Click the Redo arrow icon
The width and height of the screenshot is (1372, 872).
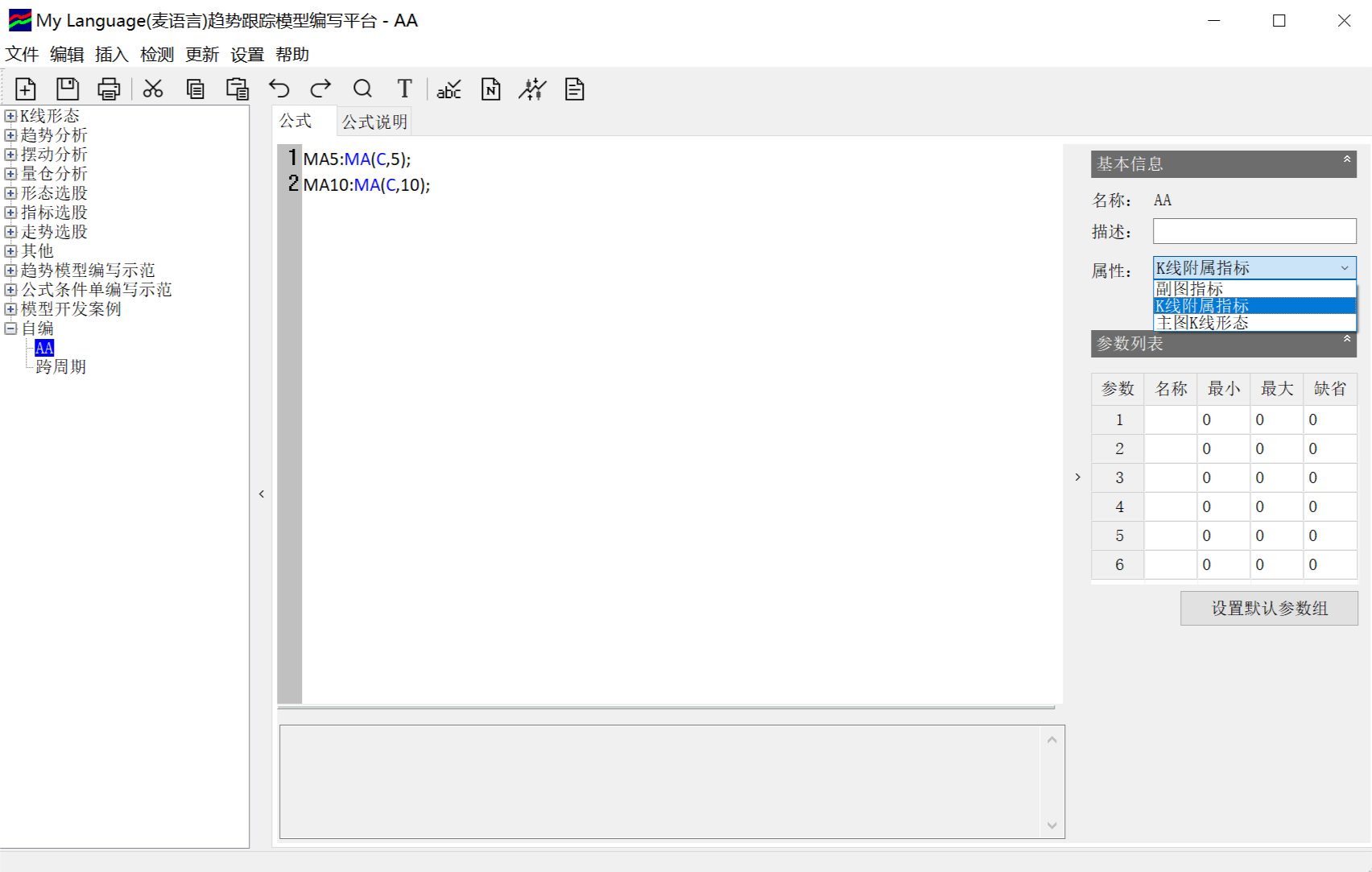321,89
